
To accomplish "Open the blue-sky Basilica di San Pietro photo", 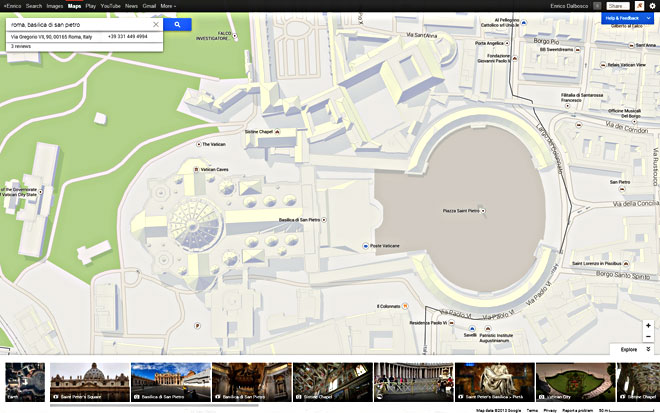I will coord(171,382).
